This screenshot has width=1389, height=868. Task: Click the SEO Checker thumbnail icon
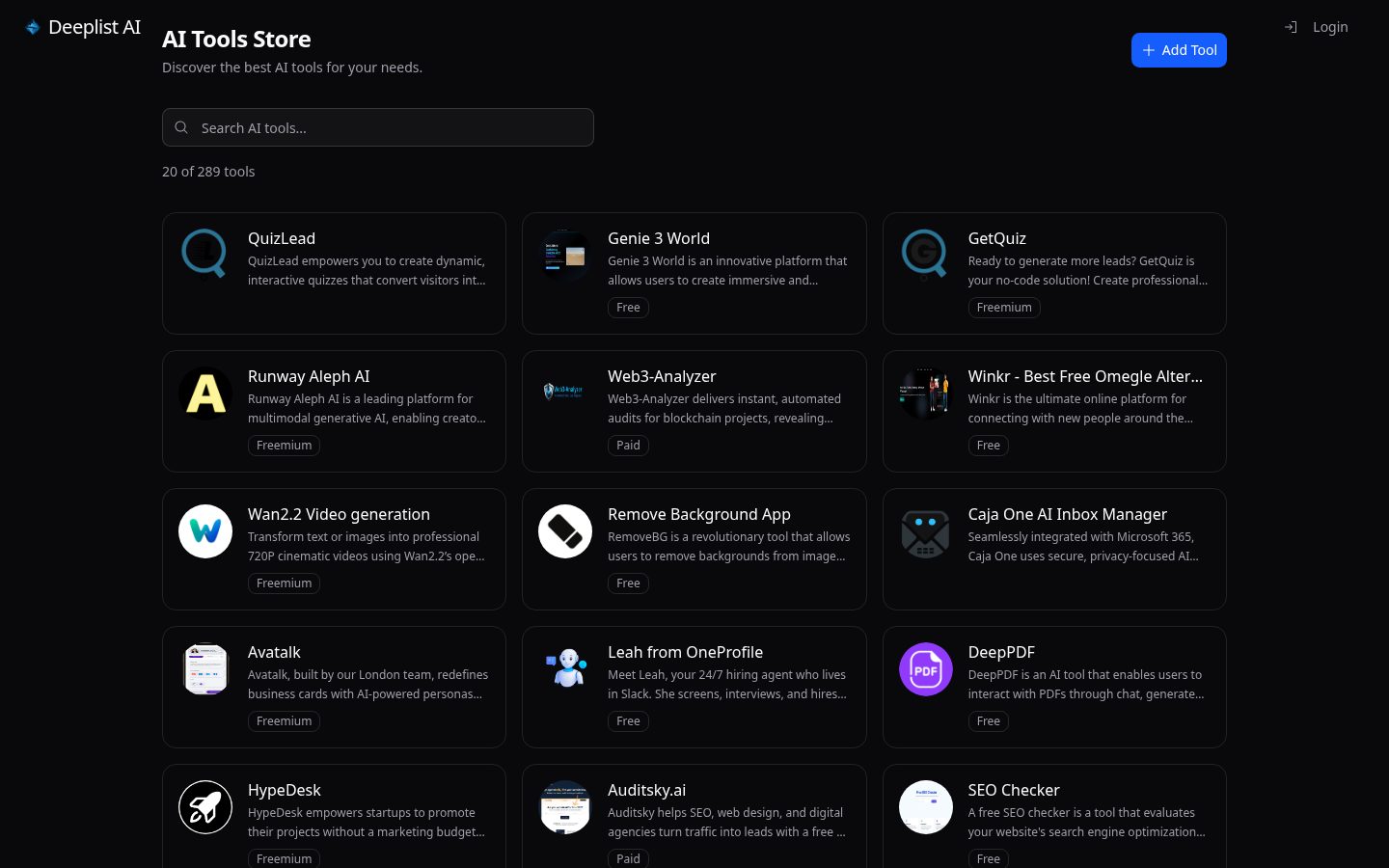[926, 807]
